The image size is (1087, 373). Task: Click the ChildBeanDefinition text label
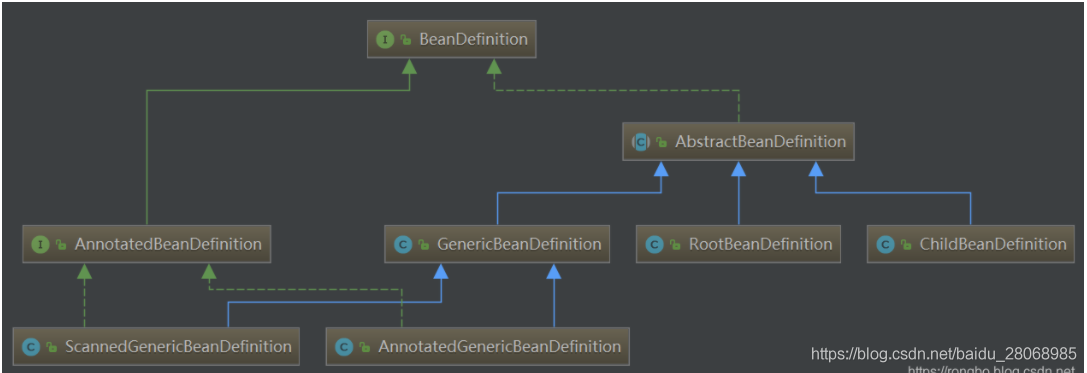[993, 244]
